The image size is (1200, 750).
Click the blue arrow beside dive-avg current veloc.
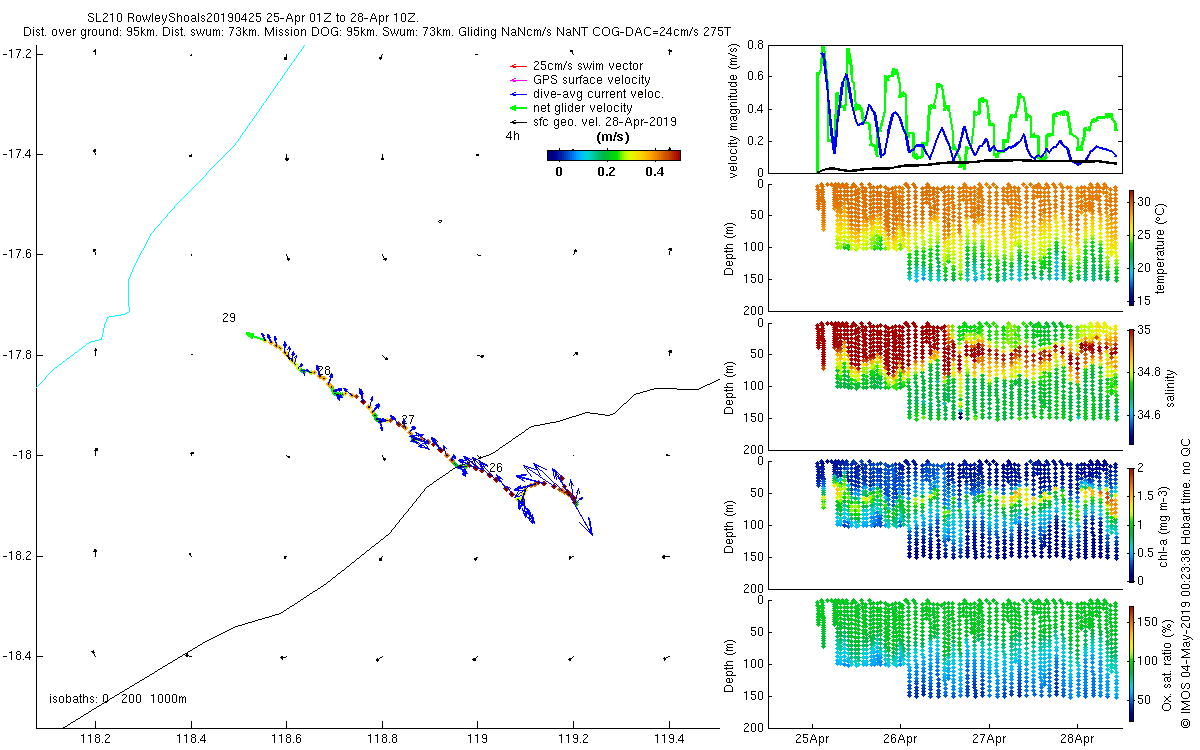coord(517,94)
